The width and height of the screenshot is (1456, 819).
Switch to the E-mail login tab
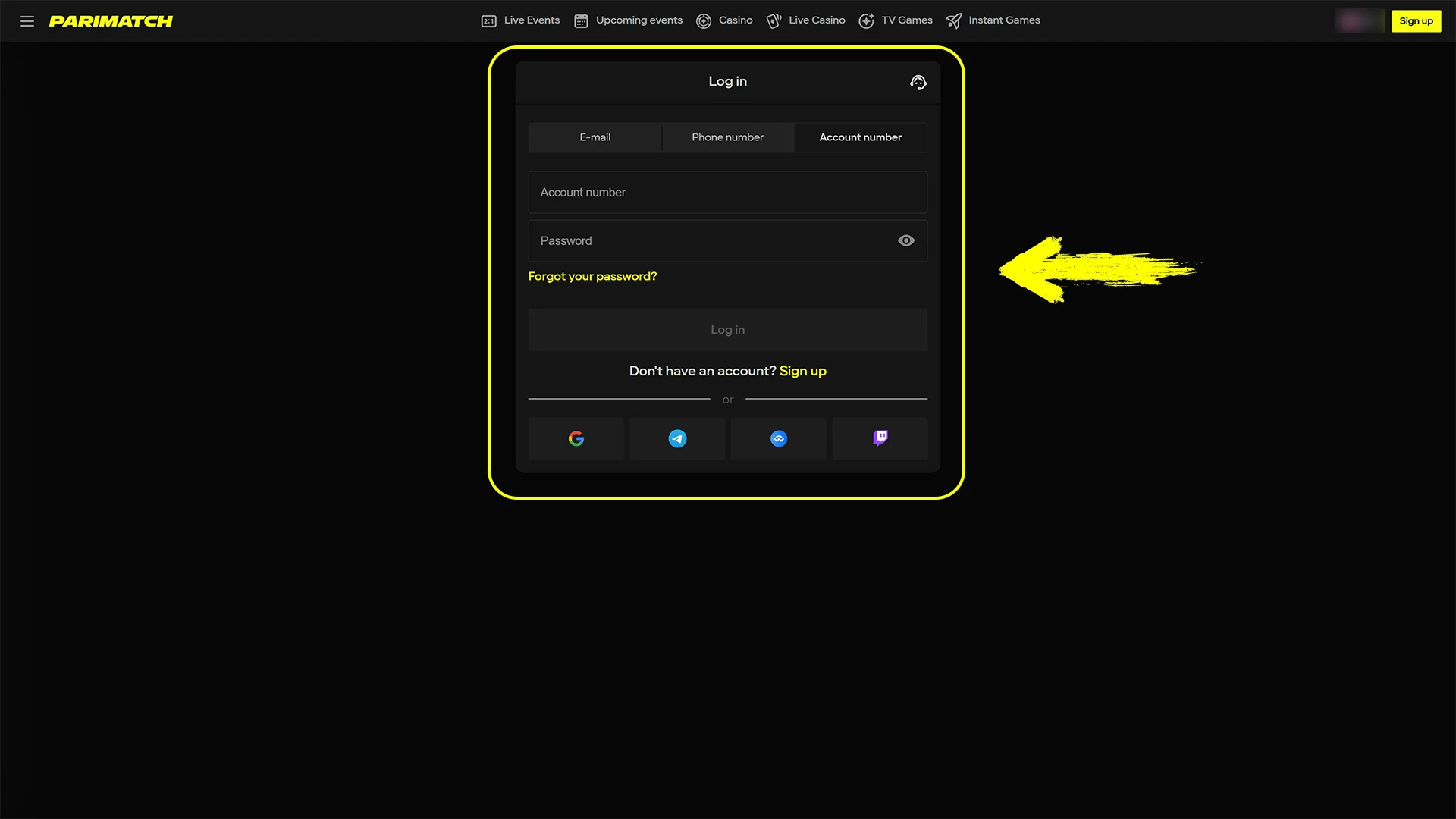pyautogui.click(x=595, y=137)
